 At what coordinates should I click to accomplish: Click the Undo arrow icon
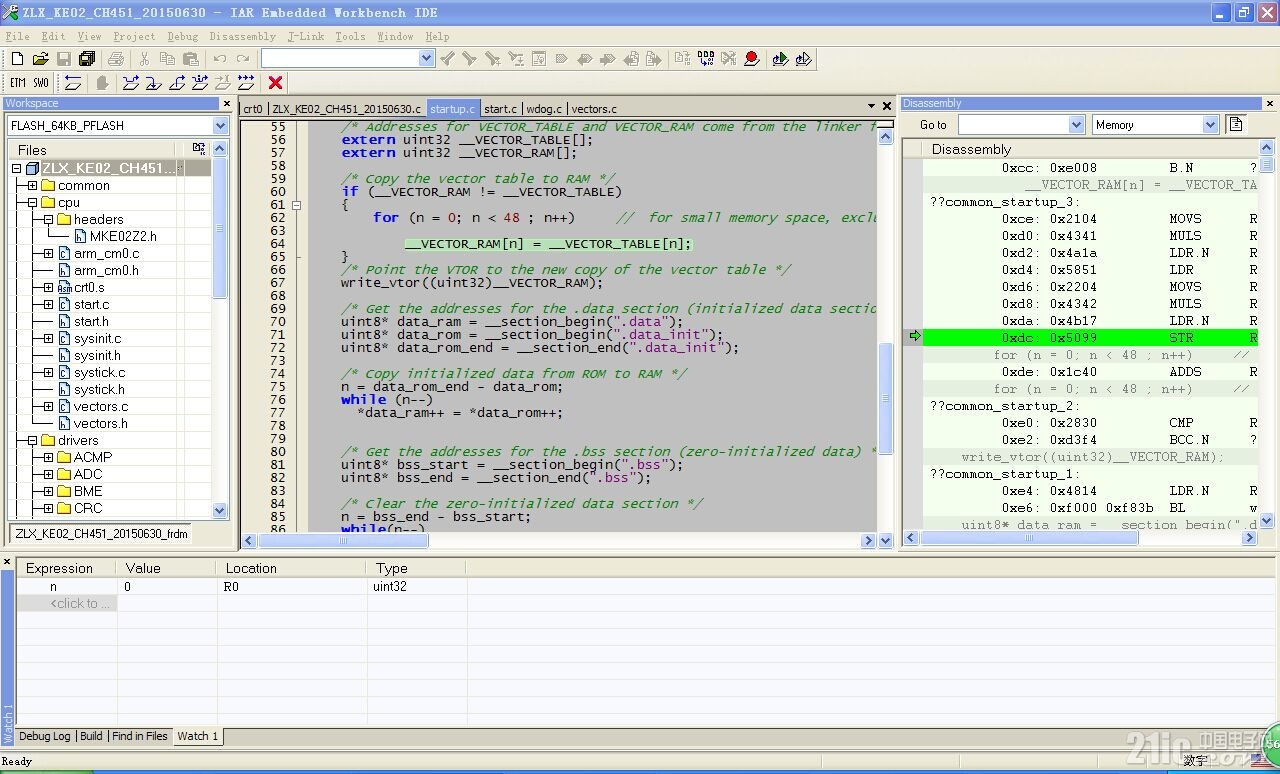219,59
